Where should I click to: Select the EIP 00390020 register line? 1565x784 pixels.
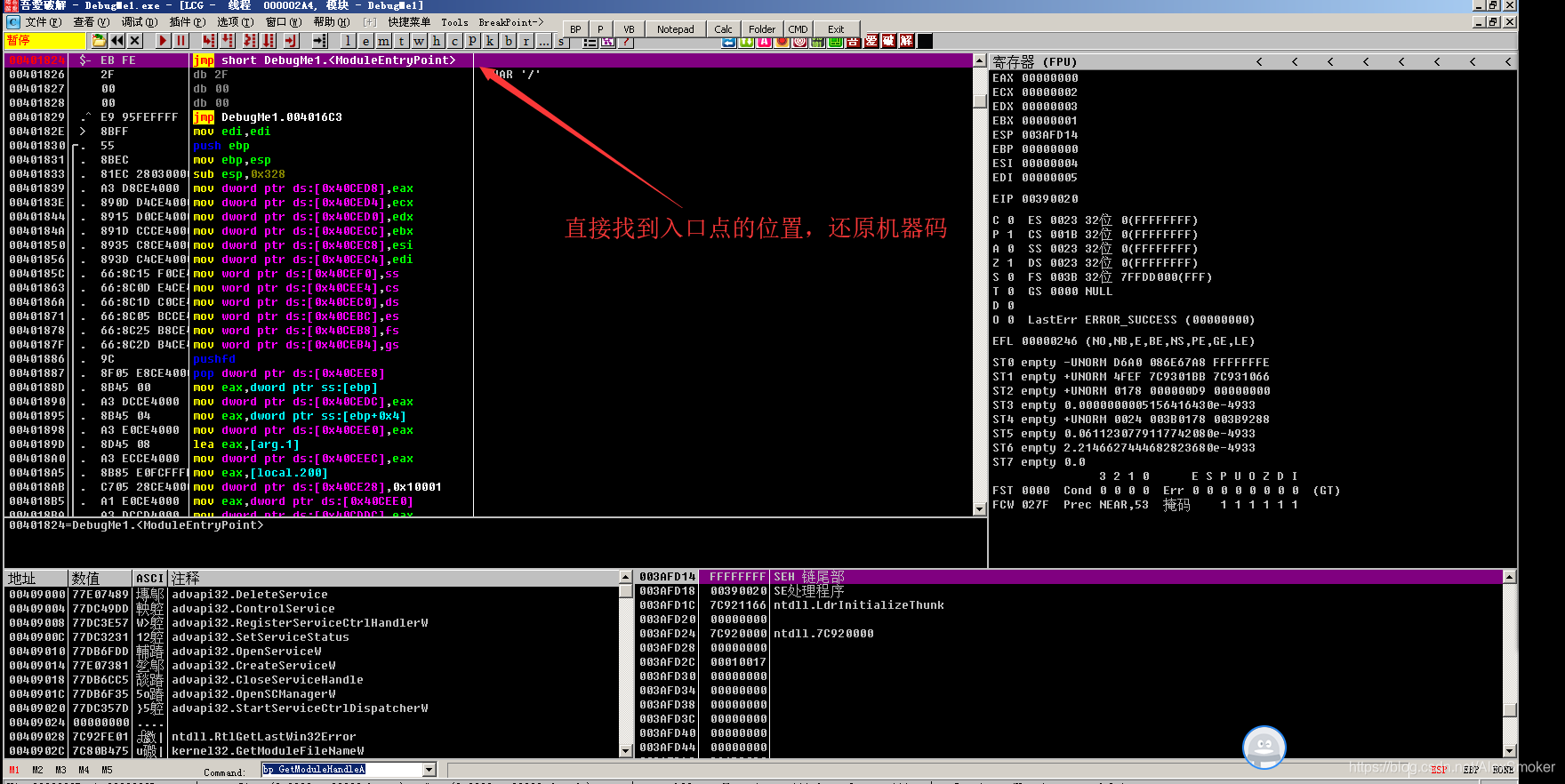click(x=1036, y=199)
